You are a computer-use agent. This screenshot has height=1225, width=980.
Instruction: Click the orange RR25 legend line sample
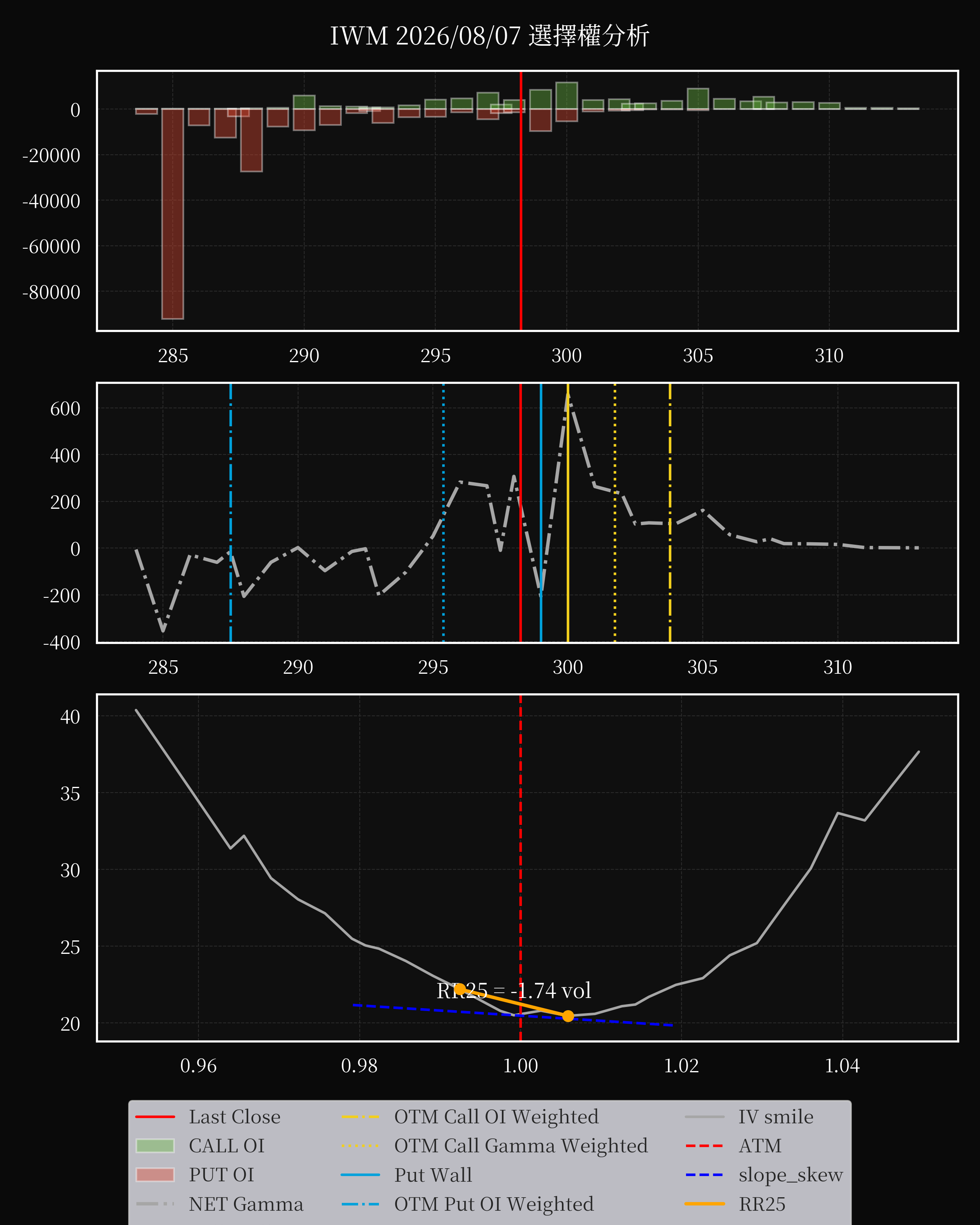point(705,1203)
